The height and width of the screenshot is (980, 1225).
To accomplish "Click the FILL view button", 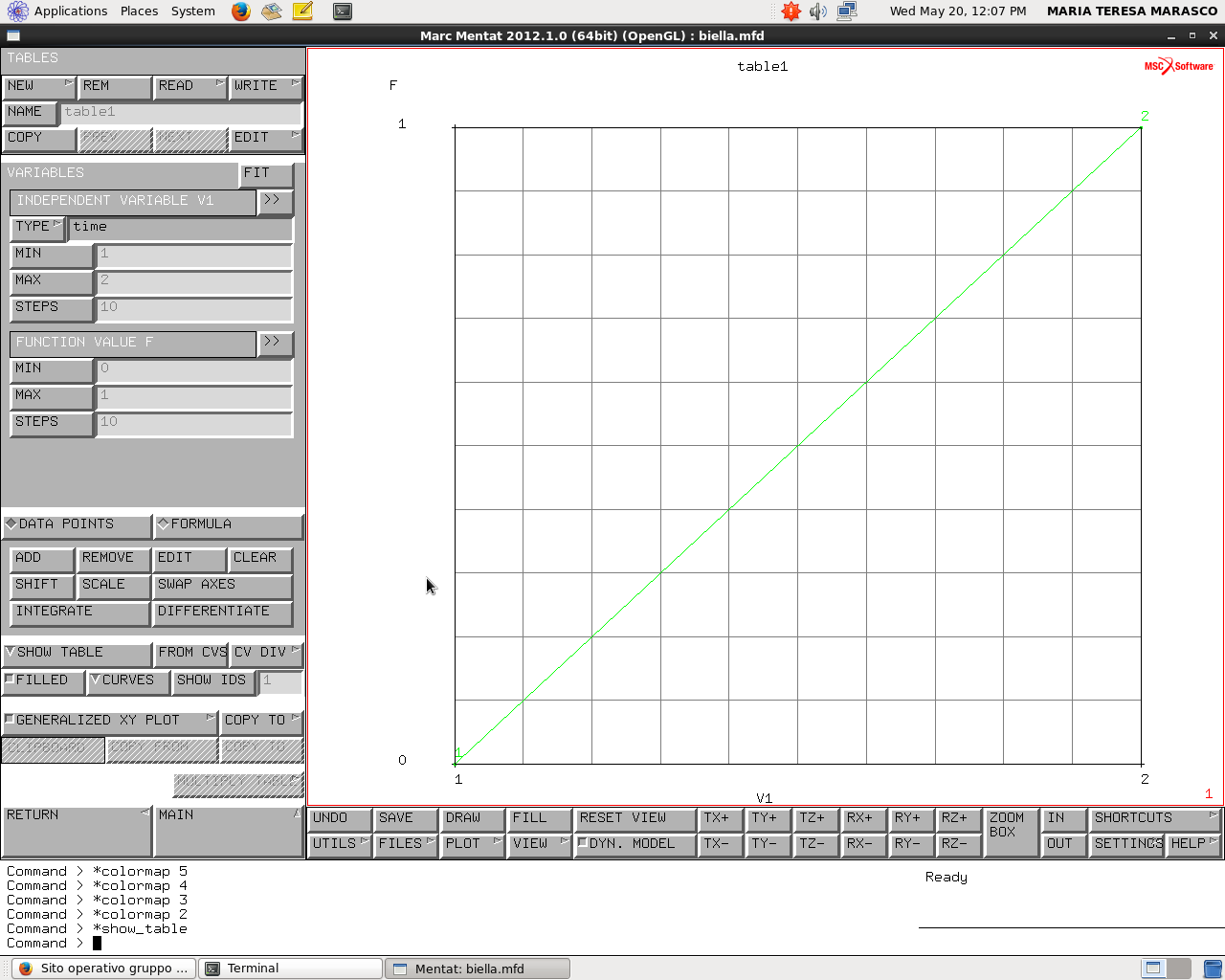I will coord(539,819).
